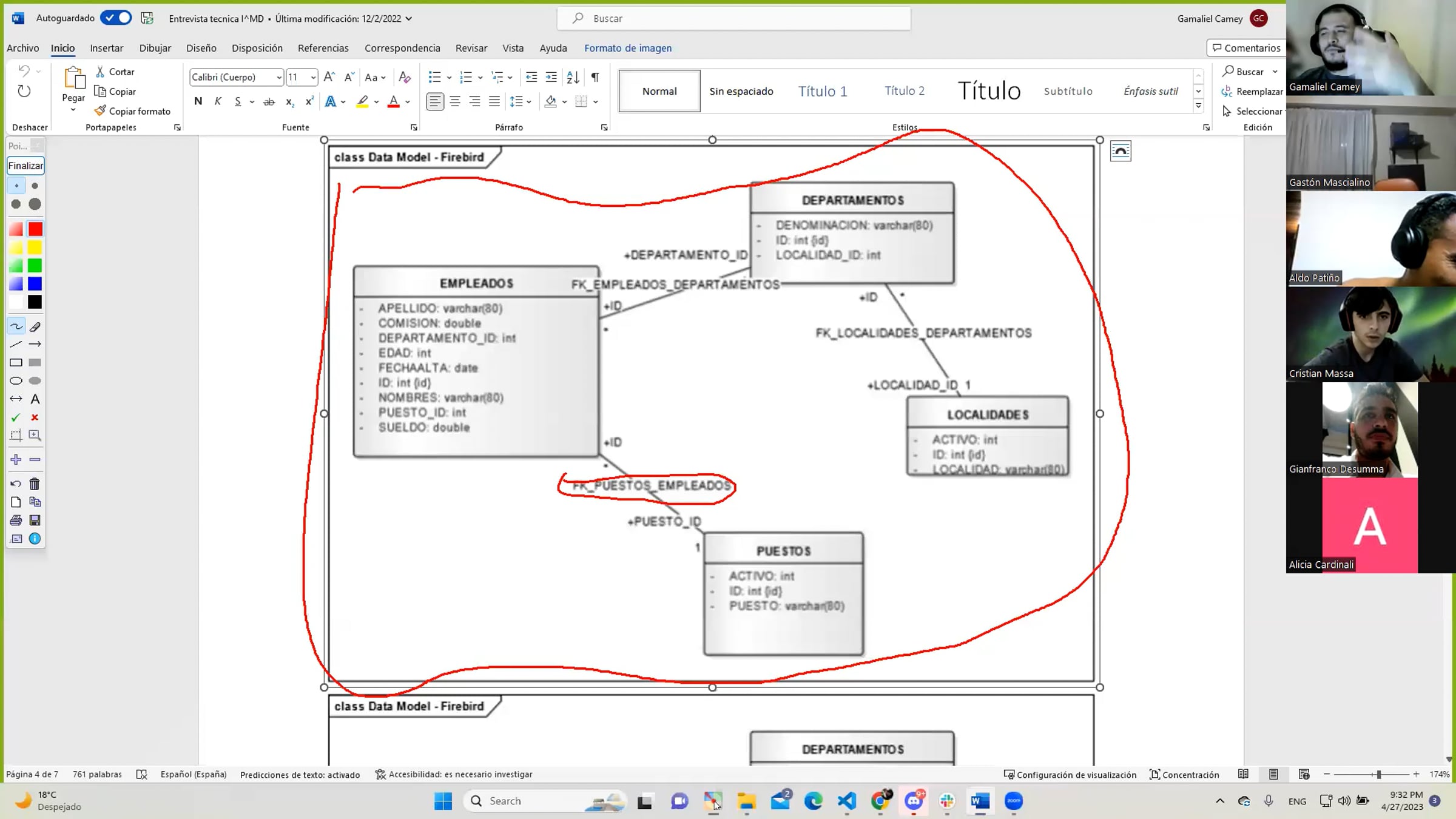Expand the styles gallery more arrow
Screen dimensions: 1456x819
click(x=1198, y=106)
